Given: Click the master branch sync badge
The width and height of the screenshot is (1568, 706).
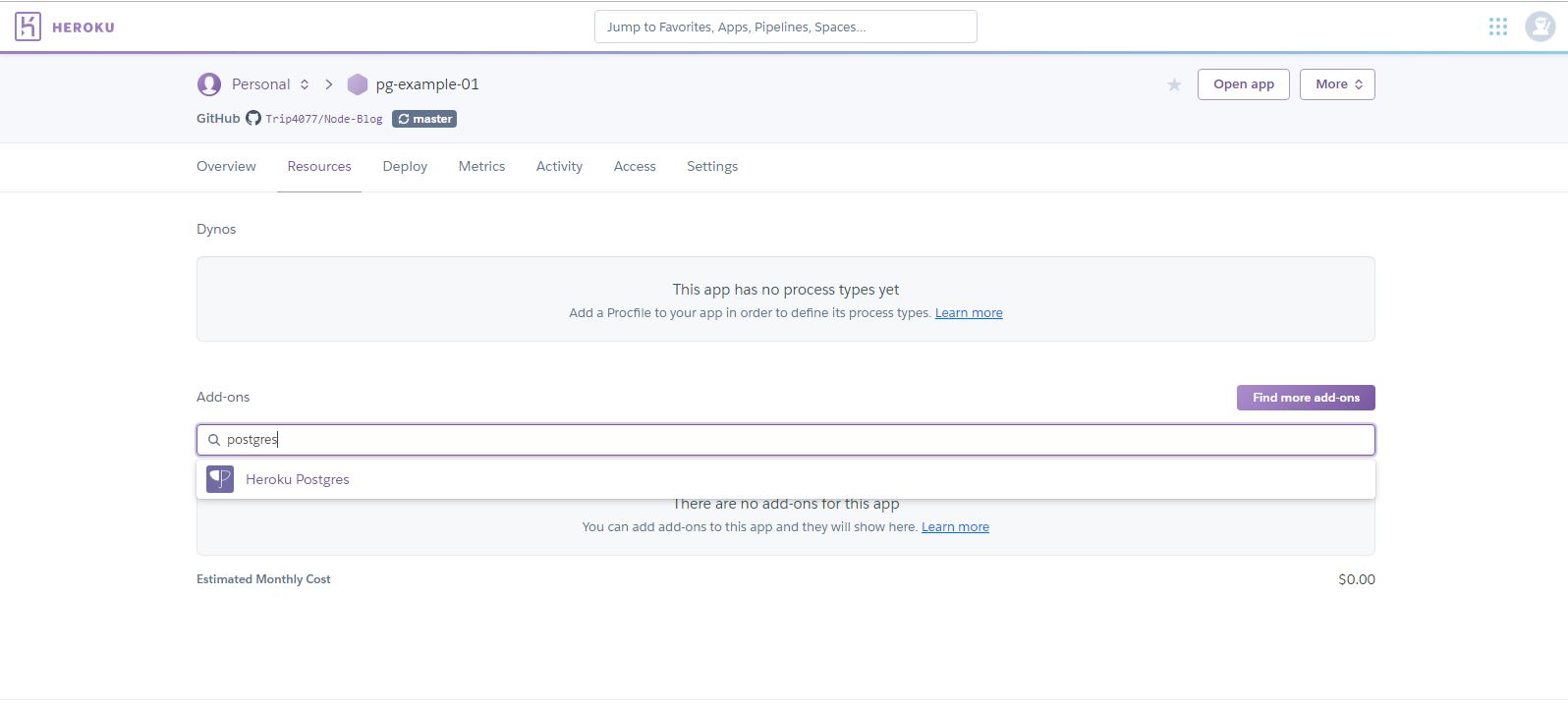Looking at the screenshot, I should [424, 119].
